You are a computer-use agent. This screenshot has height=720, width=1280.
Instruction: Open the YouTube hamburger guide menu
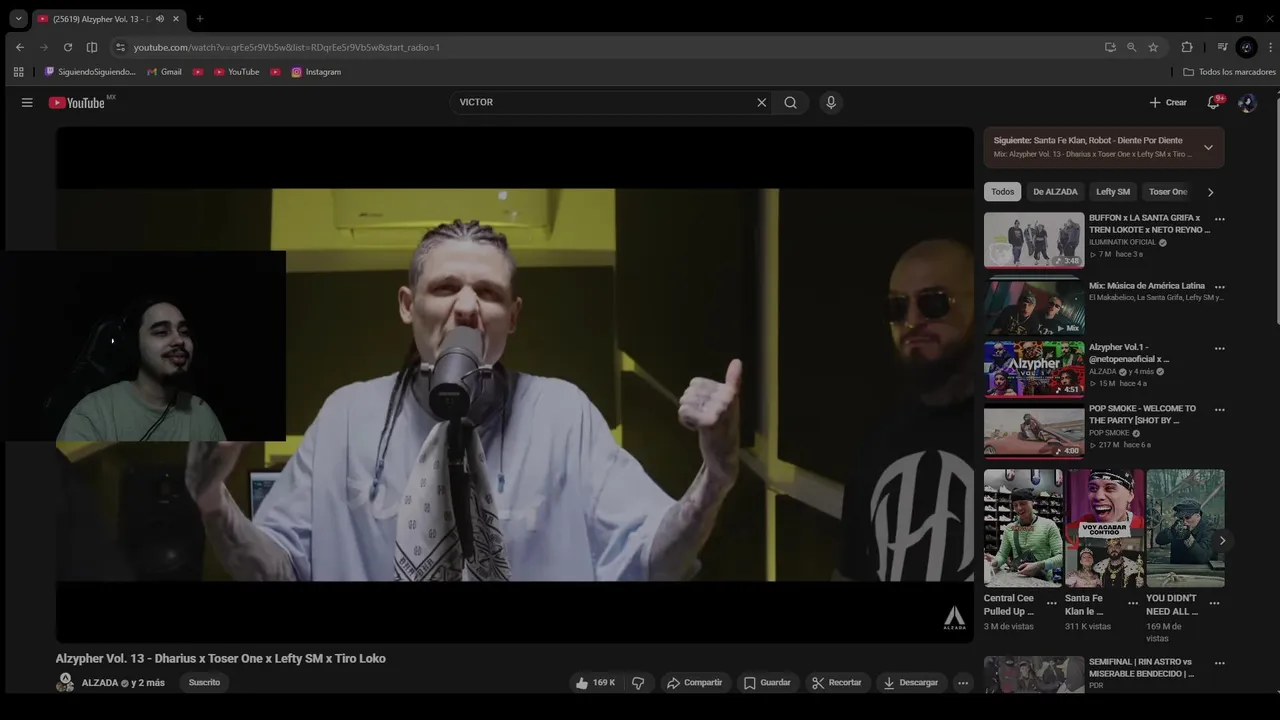(x=27, y=102)
